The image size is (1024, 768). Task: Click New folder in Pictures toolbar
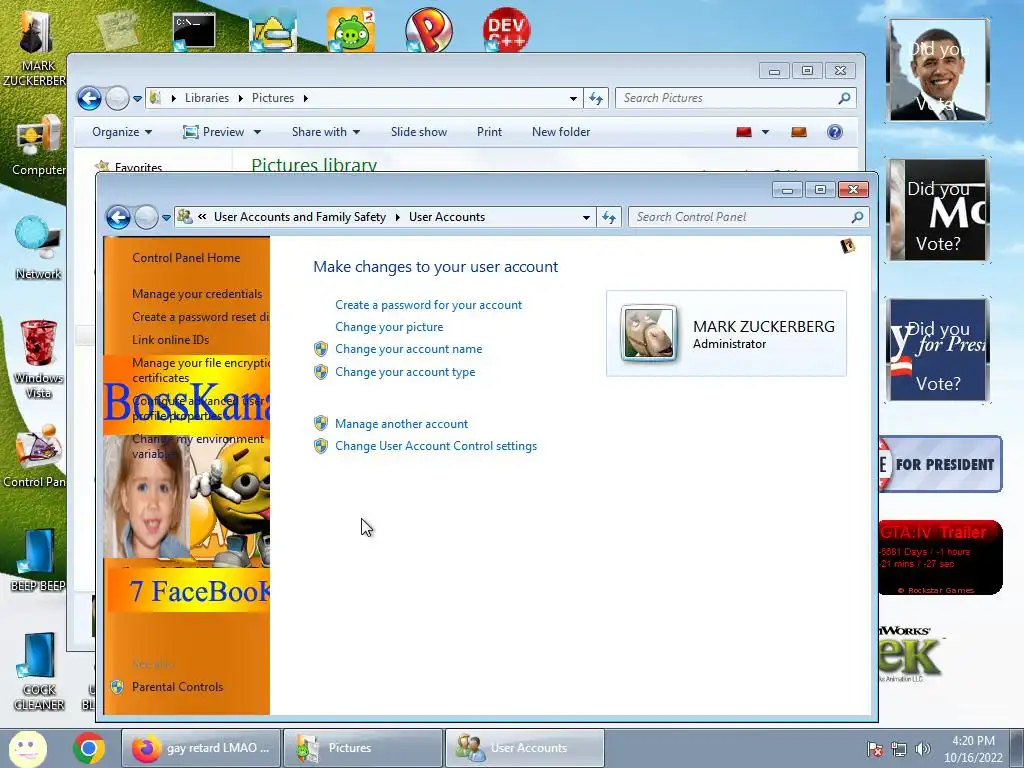tap(561, 132)
